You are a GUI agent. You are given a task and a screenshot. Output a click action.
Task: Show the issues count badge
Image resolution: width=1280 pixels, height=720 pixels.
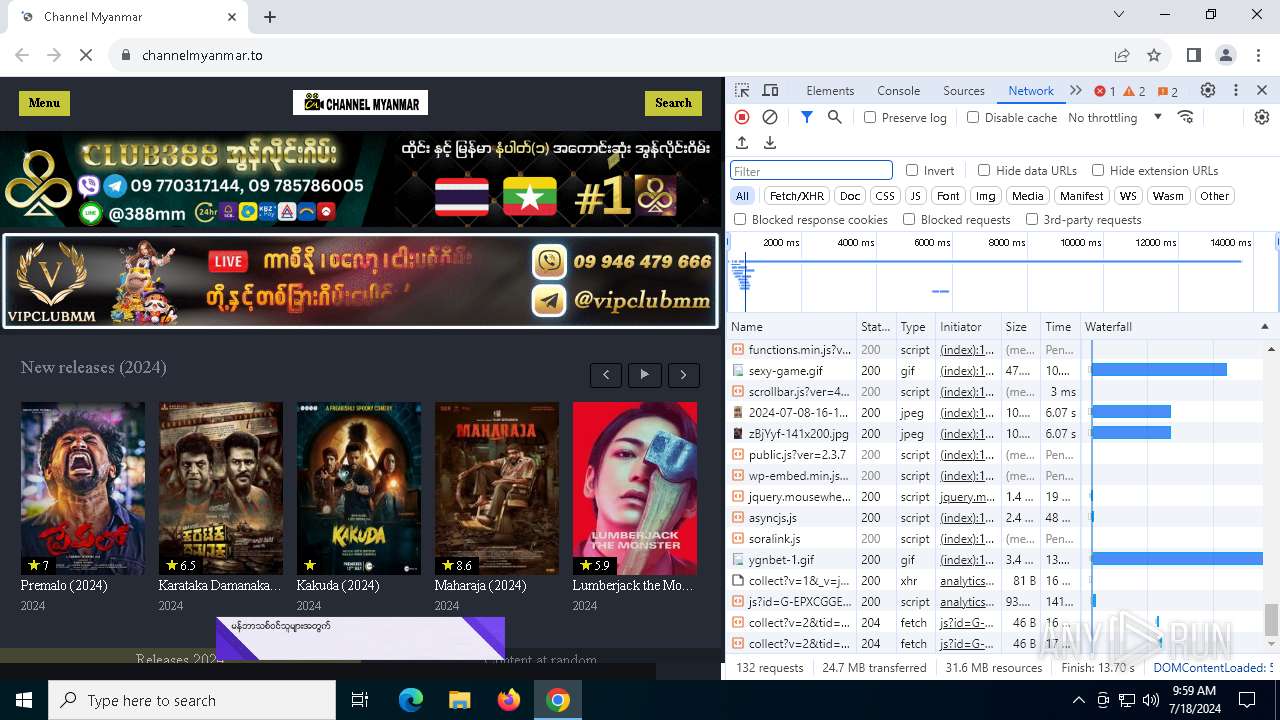pos(1168,91)
